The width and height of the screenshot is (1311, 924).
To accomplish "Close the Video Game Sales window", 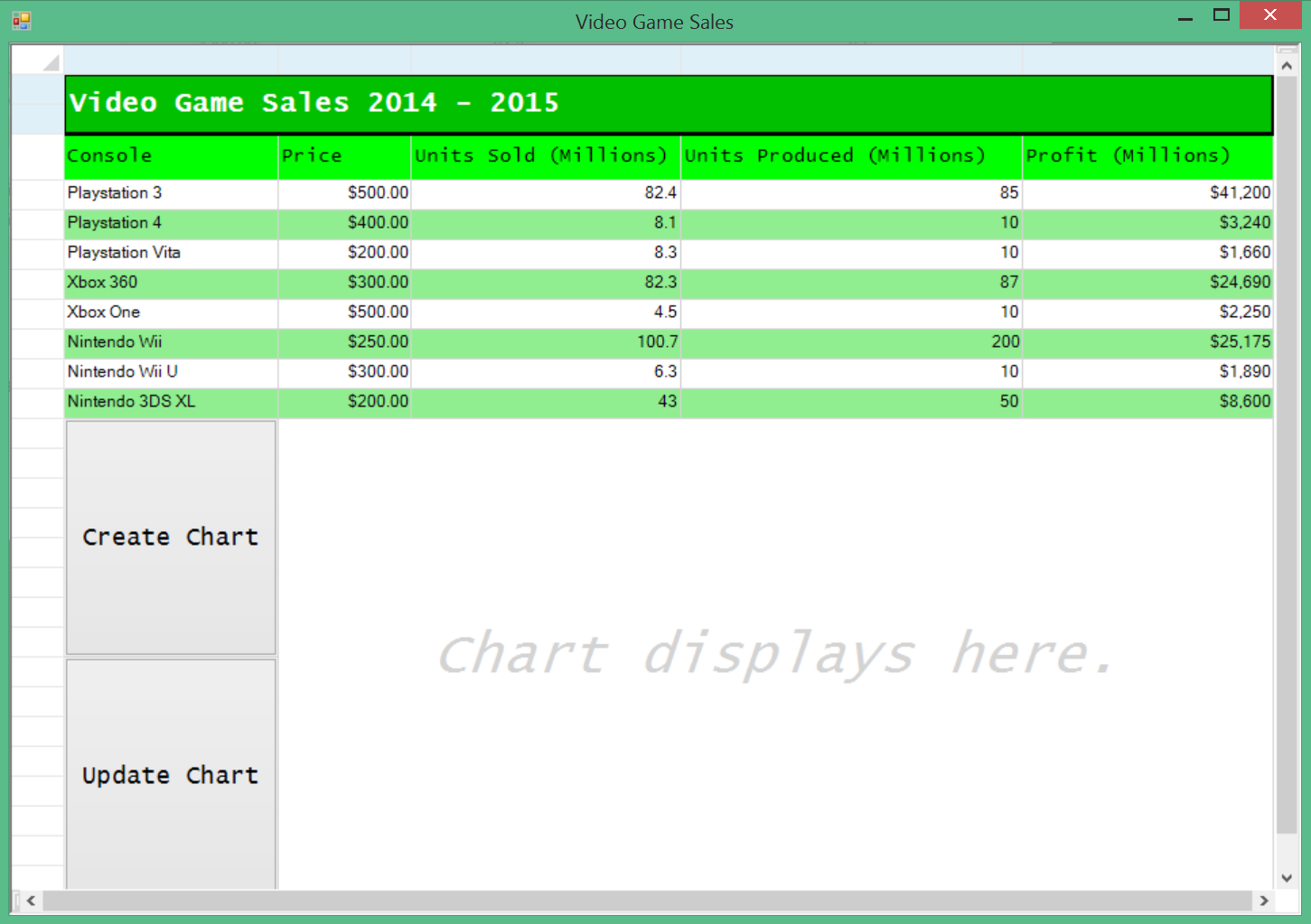I will tap(1270, 15).
